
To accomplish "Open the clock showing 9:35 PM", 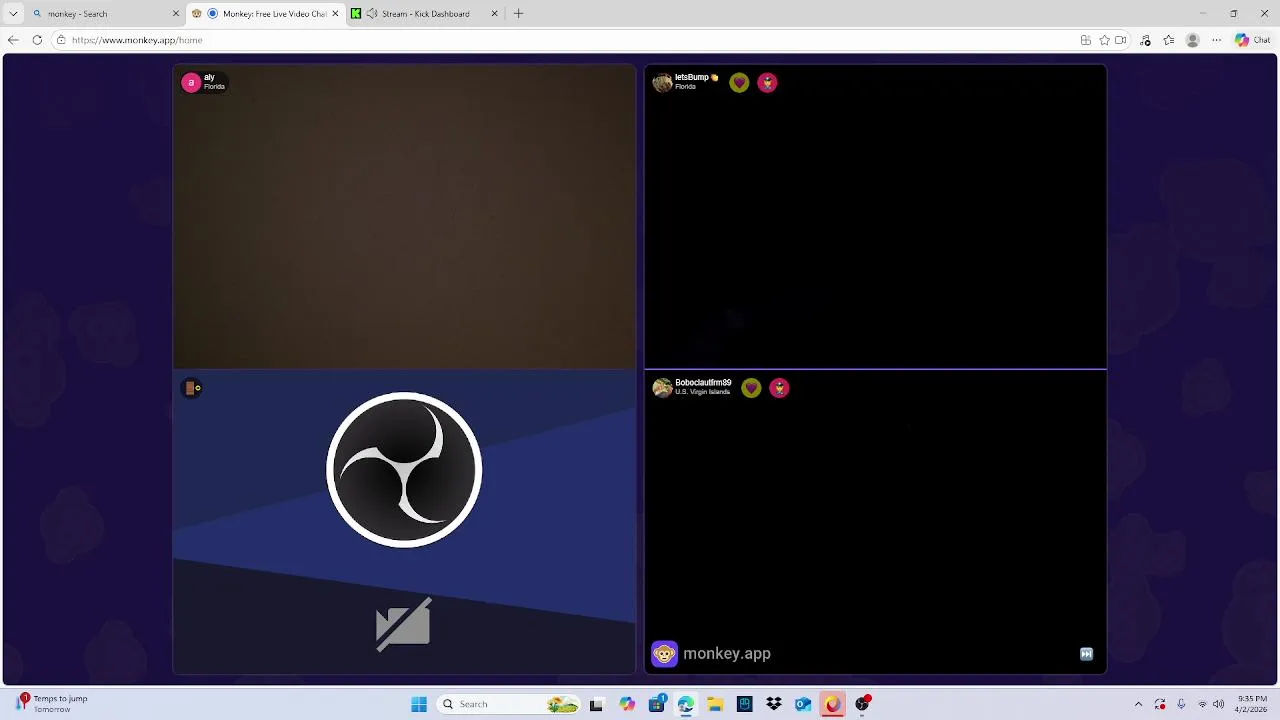I will [x=1252, y=704].
